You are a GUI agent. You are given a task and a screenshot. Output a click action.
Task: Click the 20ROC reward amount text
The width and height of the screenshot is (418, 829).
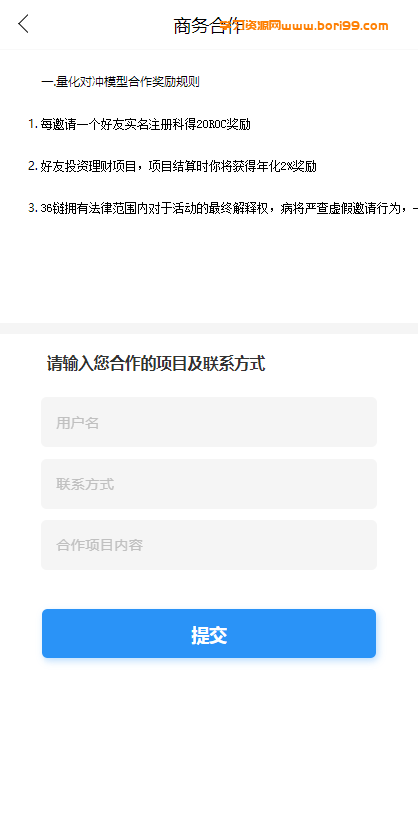point(211,125)
